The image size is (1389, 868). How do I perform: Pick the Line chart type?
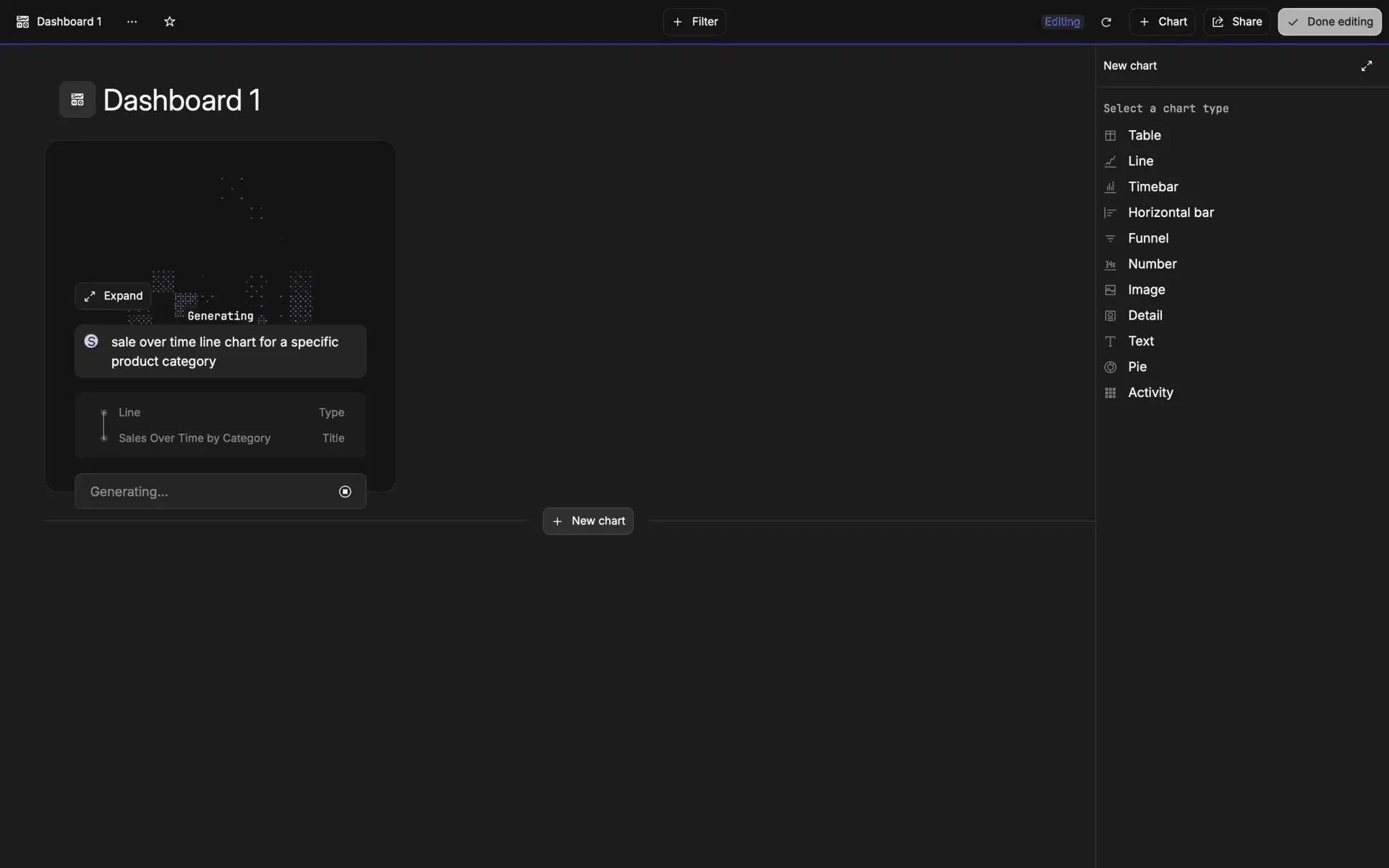click(x=1140, y=161)
